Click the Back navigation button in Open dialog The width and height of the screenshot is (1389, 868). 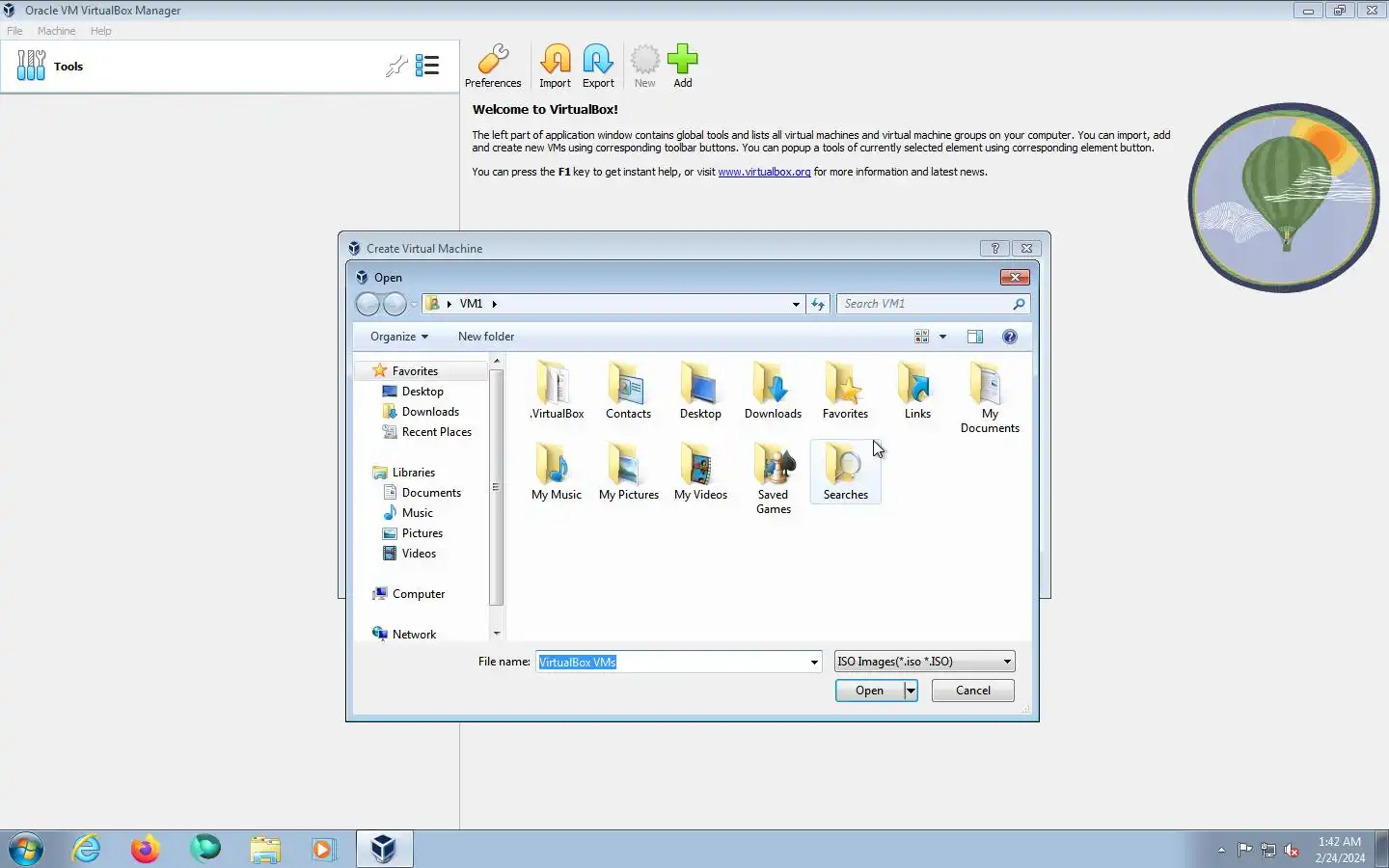point(368,304)
